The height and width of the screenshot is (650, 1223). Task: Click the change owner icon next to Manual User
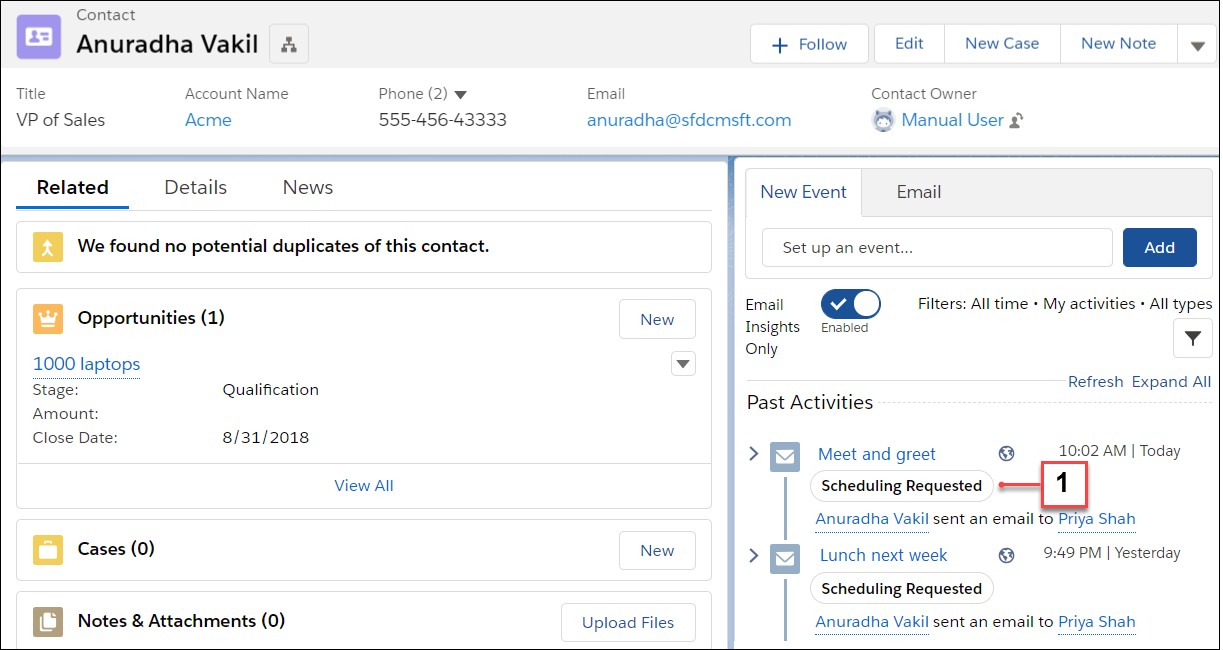[1017, 121]
